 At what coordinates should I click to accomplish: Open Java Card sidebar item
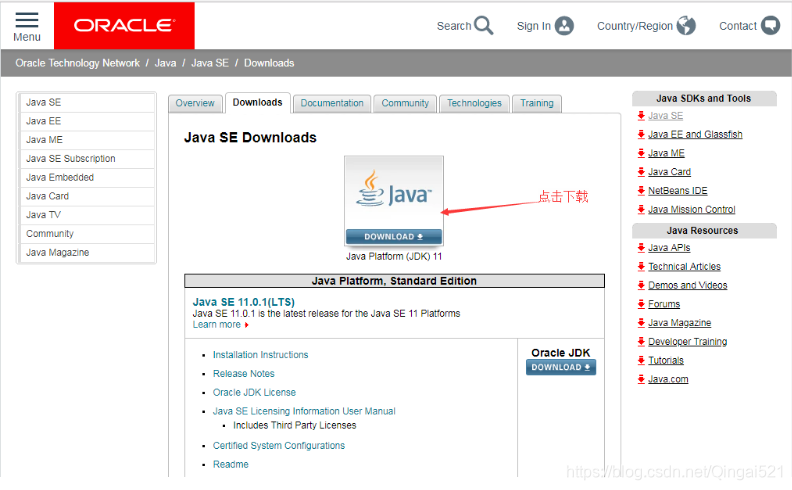[87, 196]
